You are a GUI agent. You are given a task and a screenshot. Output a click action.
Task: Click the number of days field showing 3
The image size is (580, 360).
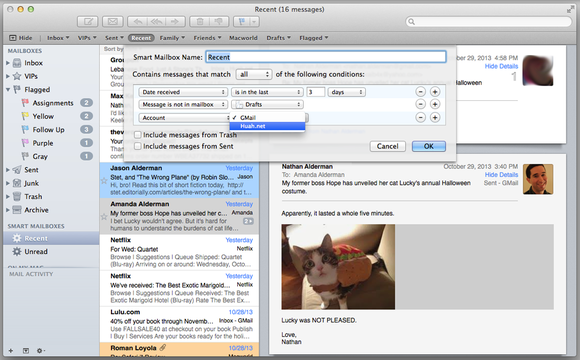pos(316,92)
